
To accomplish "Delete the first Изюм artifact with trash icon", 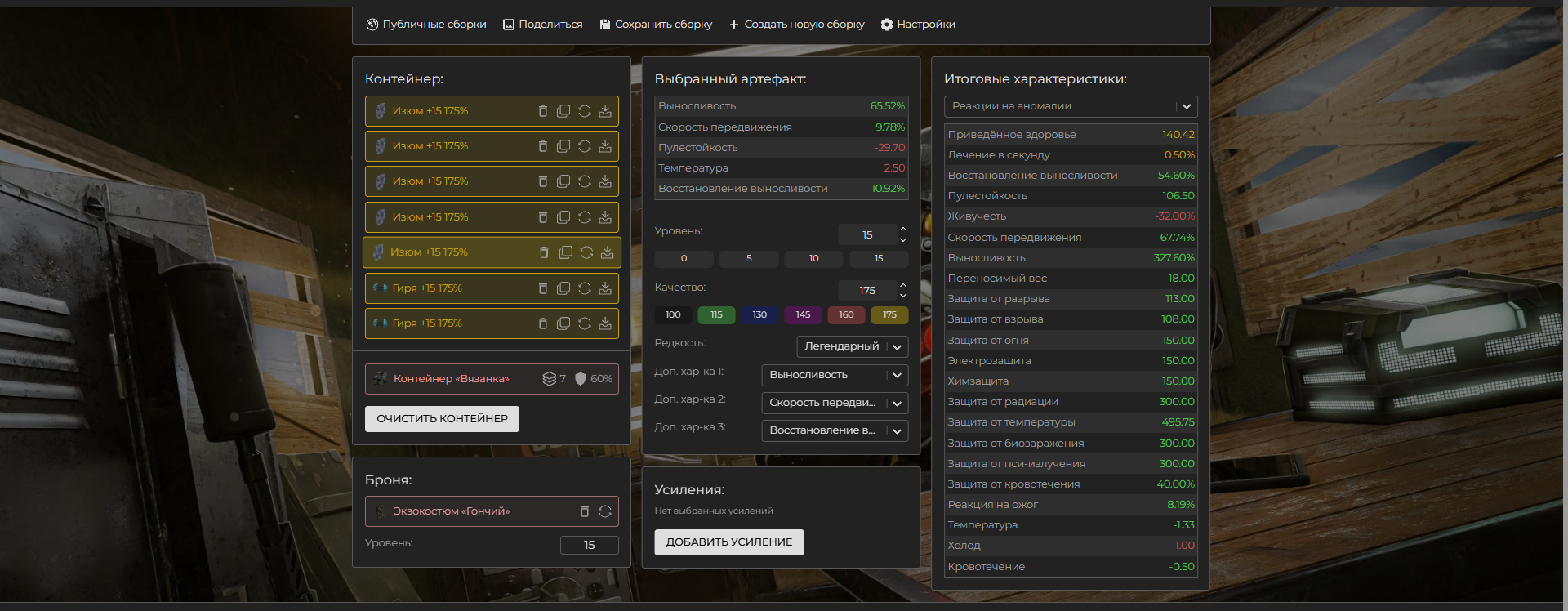I will click(x=543, y=111).
